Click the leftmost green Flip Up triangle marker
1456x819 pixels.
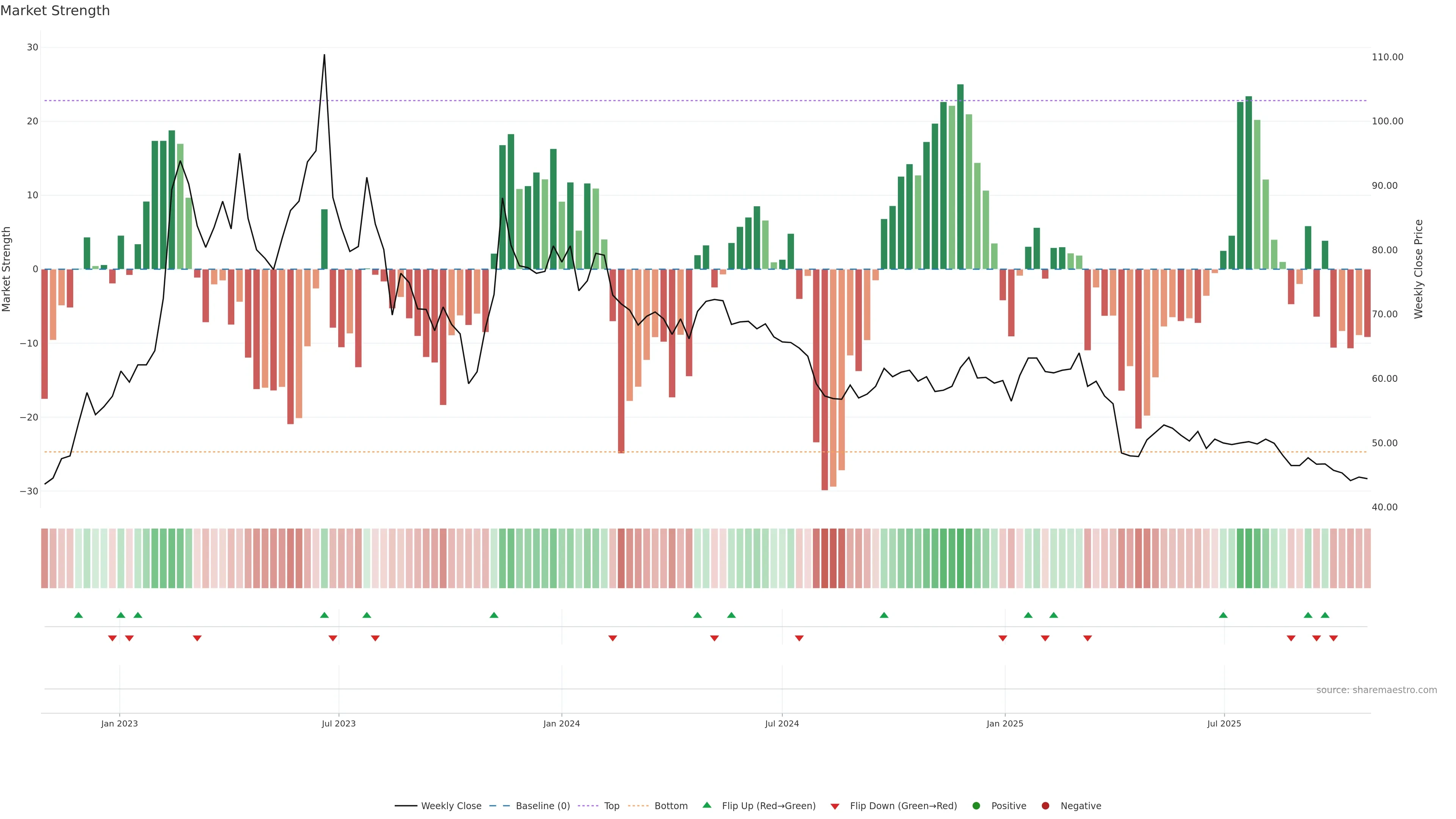click(x=78, y=615)
